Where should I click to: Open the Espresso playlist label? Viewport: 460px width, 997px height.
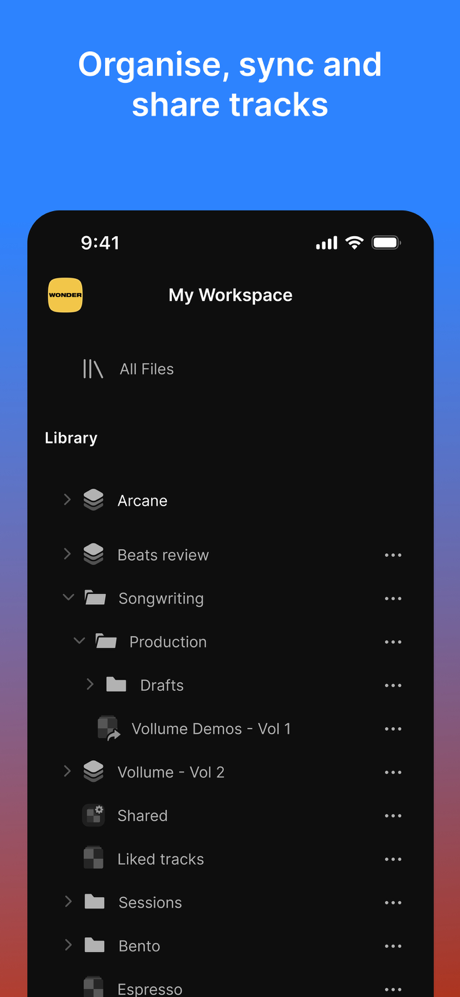click(150, 989)
